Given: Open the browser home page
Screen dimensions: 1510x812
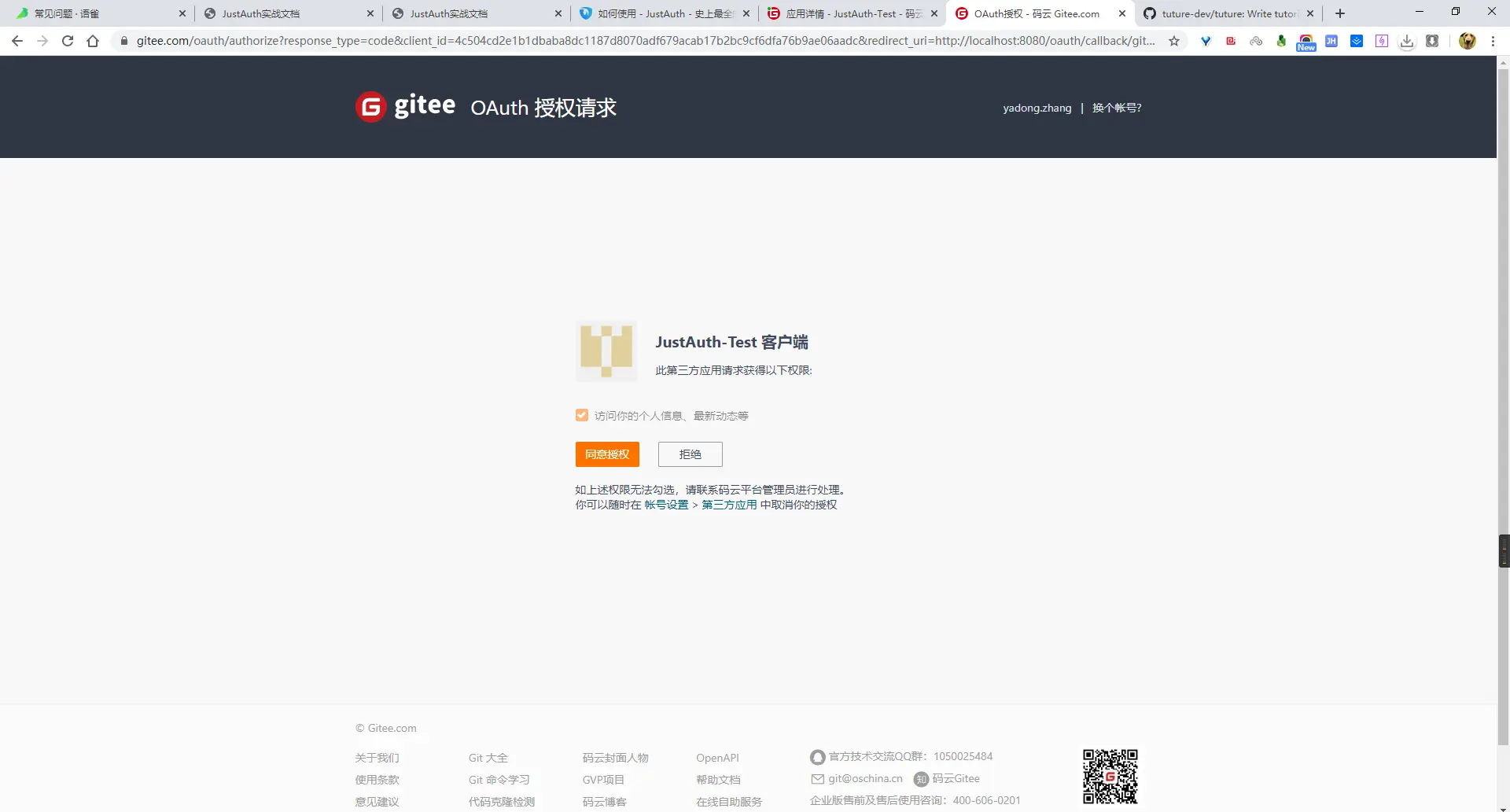Looking at the screenshot, I should [x=93, y=41].
